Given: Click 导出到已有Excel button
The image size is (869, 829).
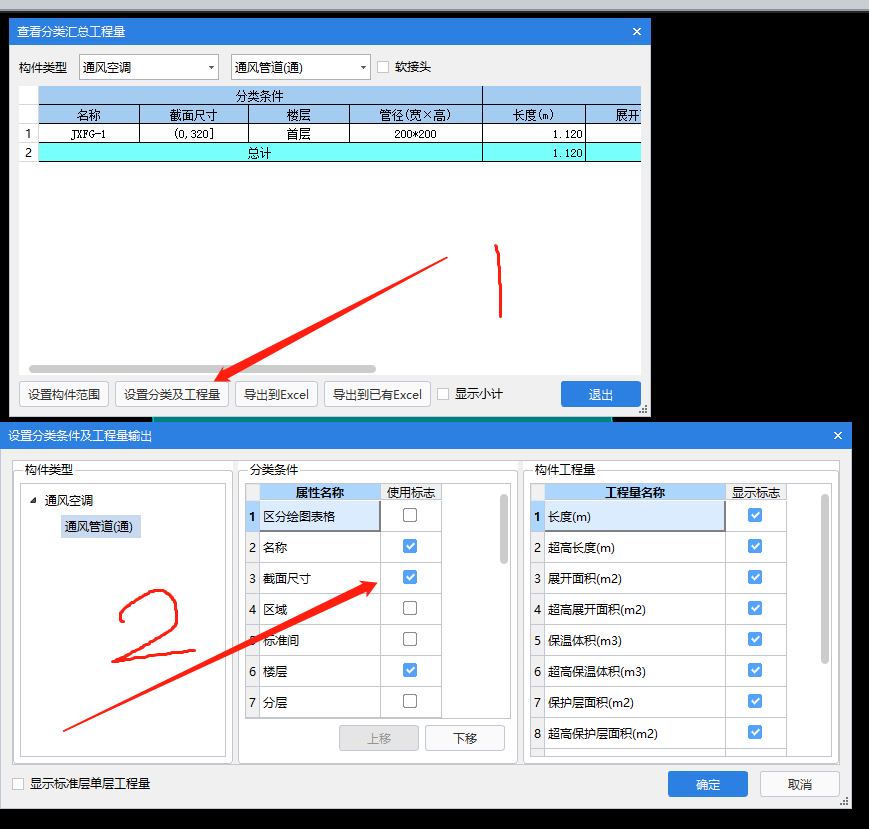Looking at the screenshot, I should click(377, 394).
